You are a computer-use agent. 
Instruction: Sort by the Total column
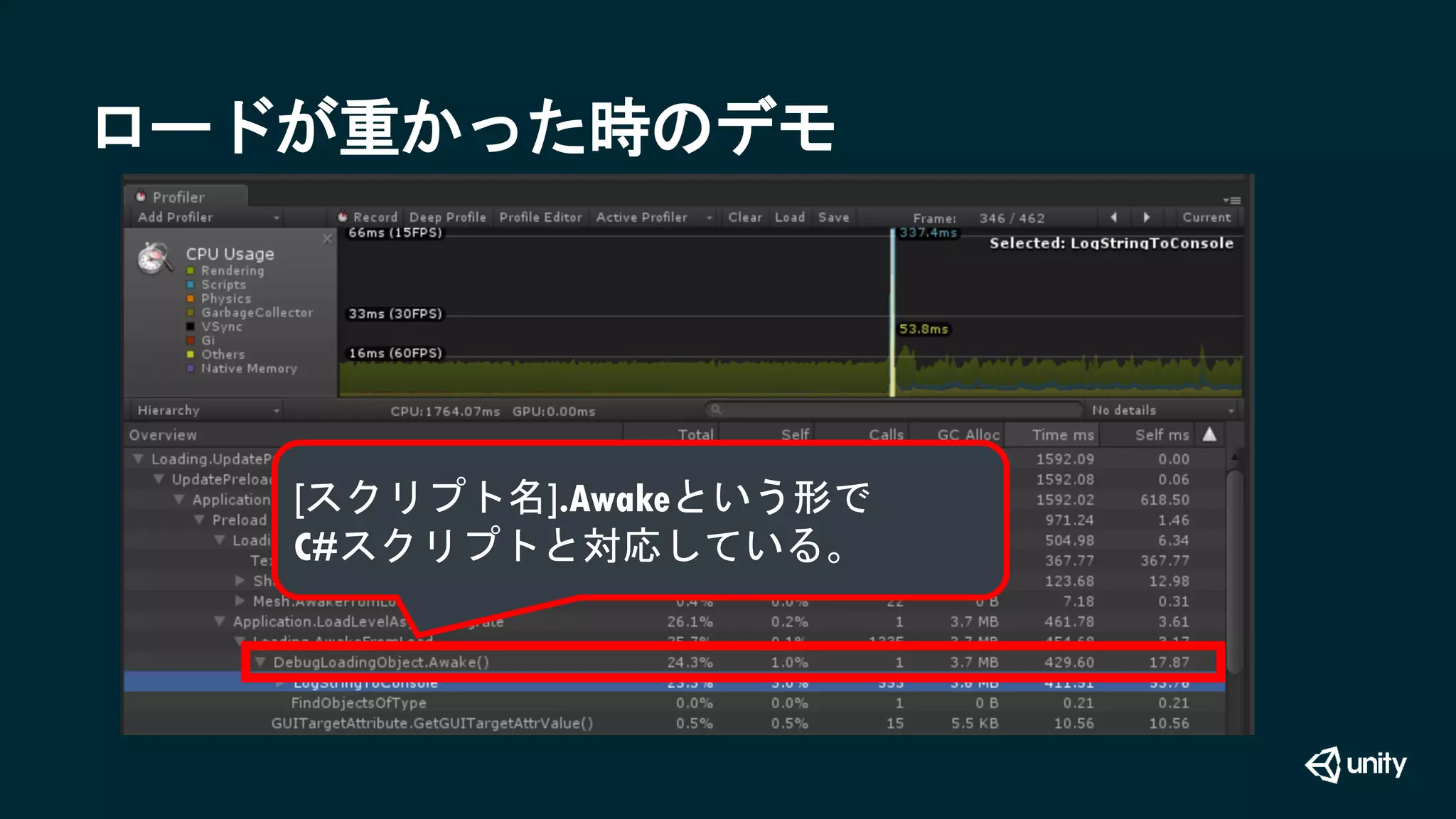[695, 434]
